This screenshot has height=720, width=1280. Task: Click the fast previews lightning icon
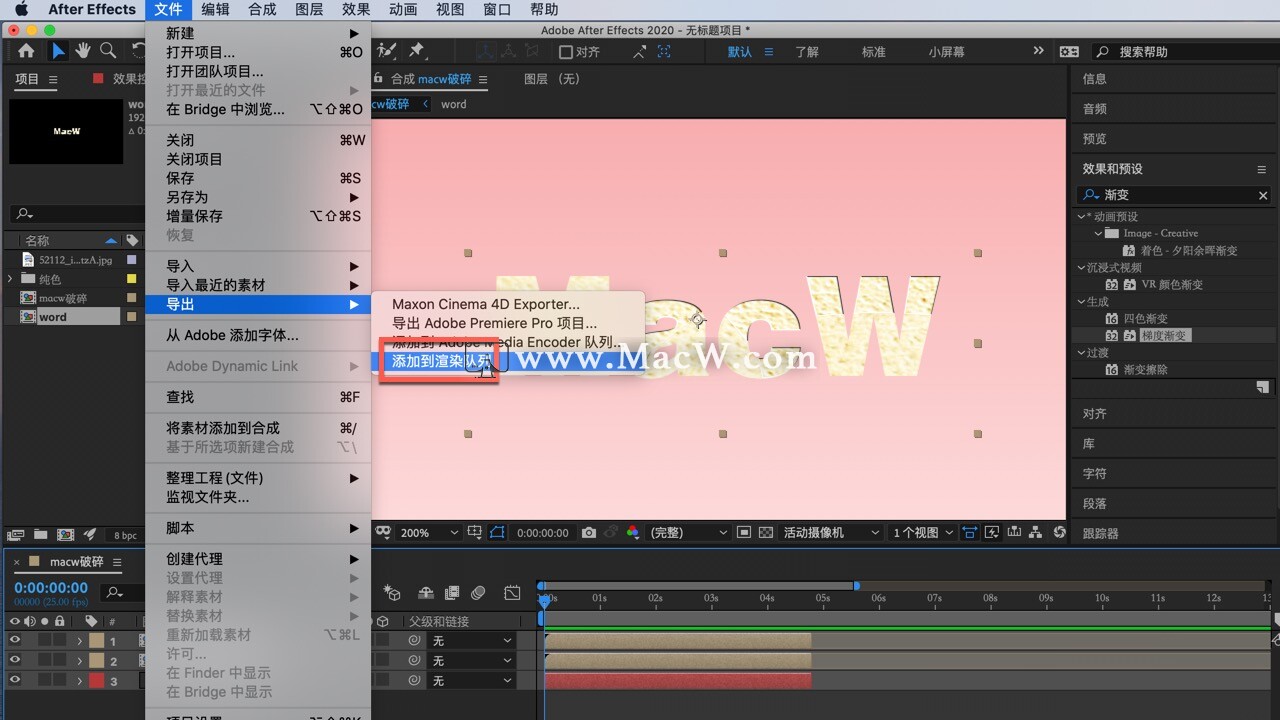pos(992,533)
